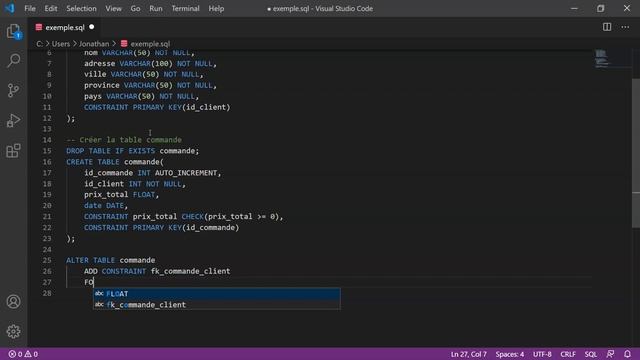Open the File menu
The width and height of the screenshot is (640, 360).
pos(30,9)
